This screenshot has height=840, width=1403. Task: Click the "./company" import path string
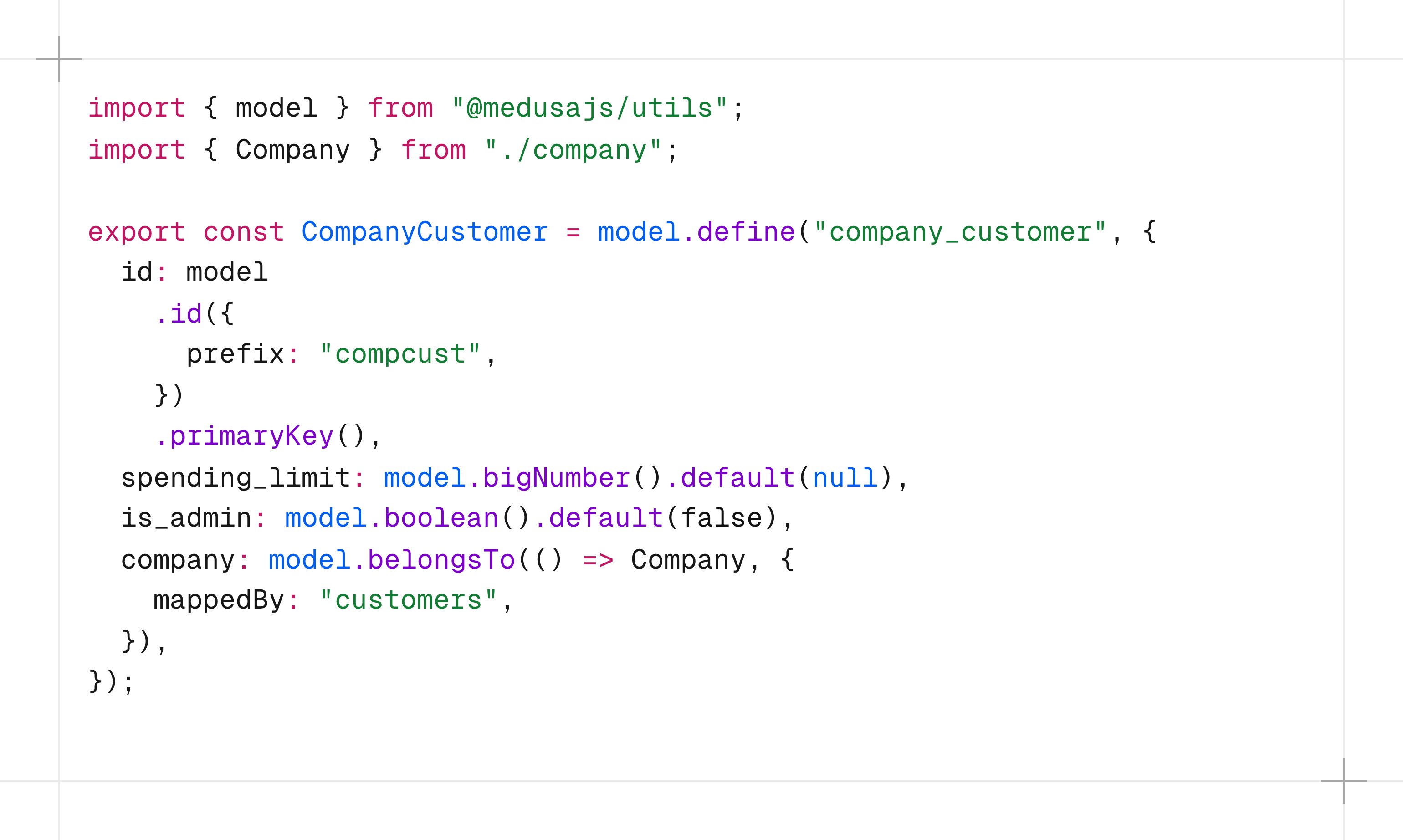pyautogui.click(x=573, y=150)
